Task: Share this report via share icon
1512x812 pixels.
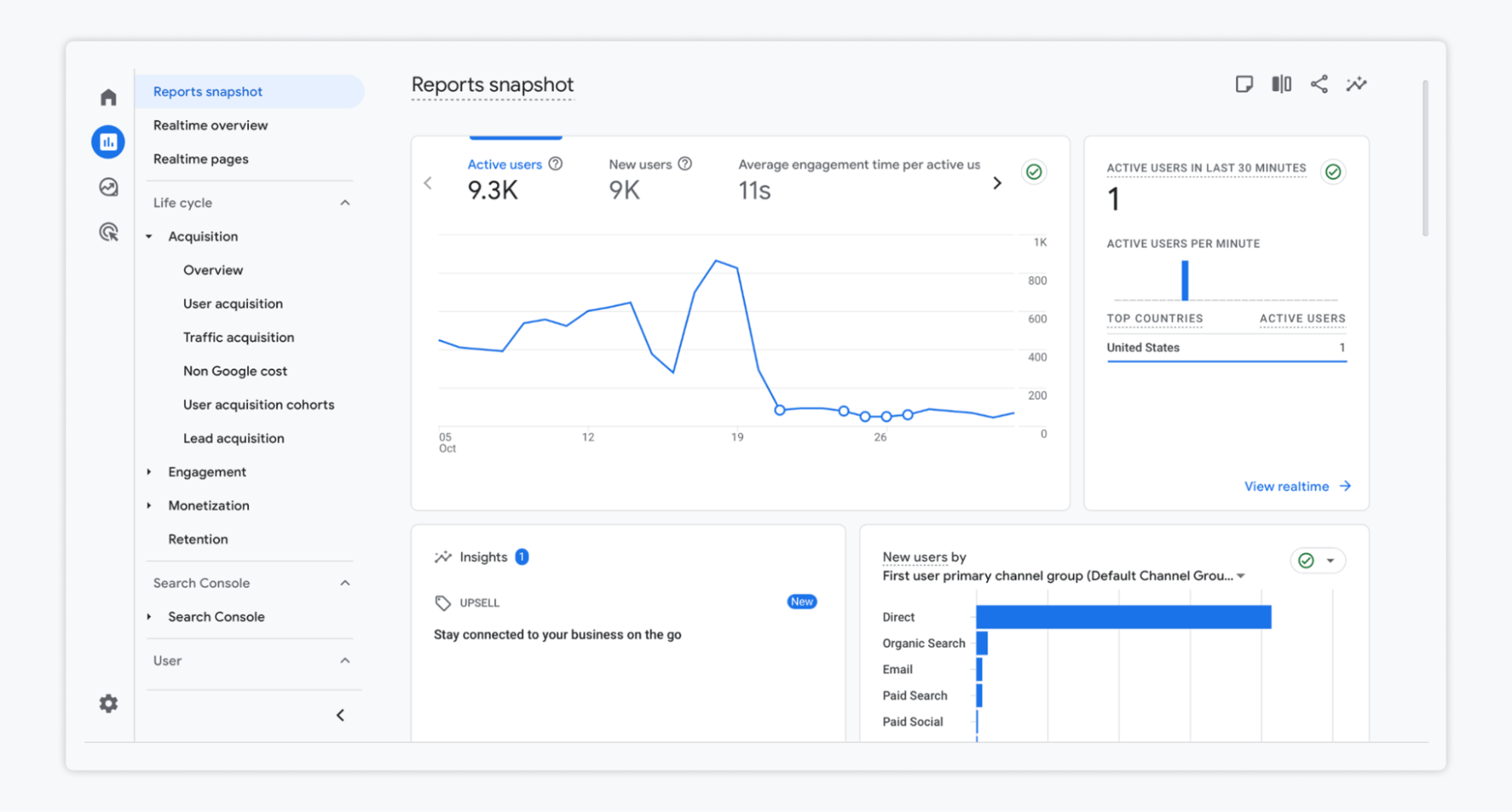Action: tap(1319, 84)
